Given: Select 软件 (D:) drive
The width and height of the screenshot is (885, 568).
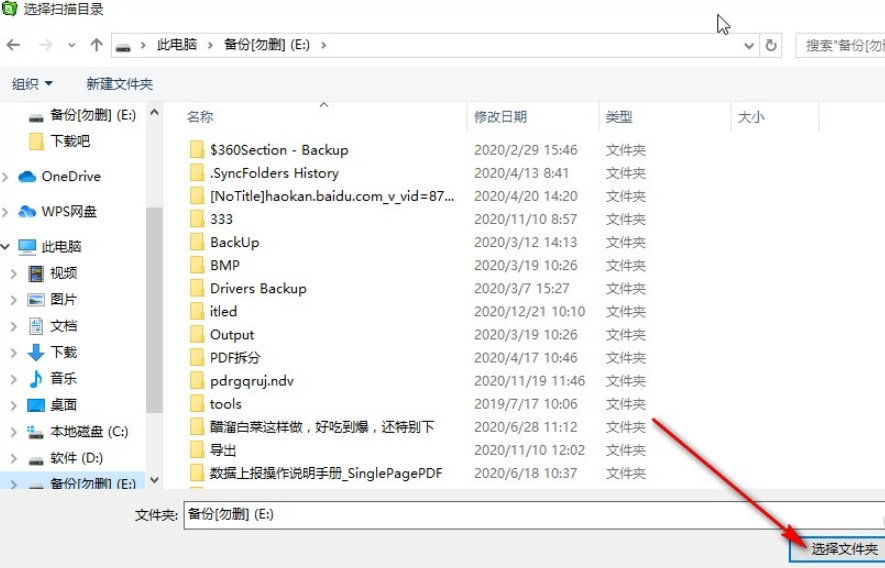Looking at the screenshot, I should pyautogui.click(x=66, y=458).
